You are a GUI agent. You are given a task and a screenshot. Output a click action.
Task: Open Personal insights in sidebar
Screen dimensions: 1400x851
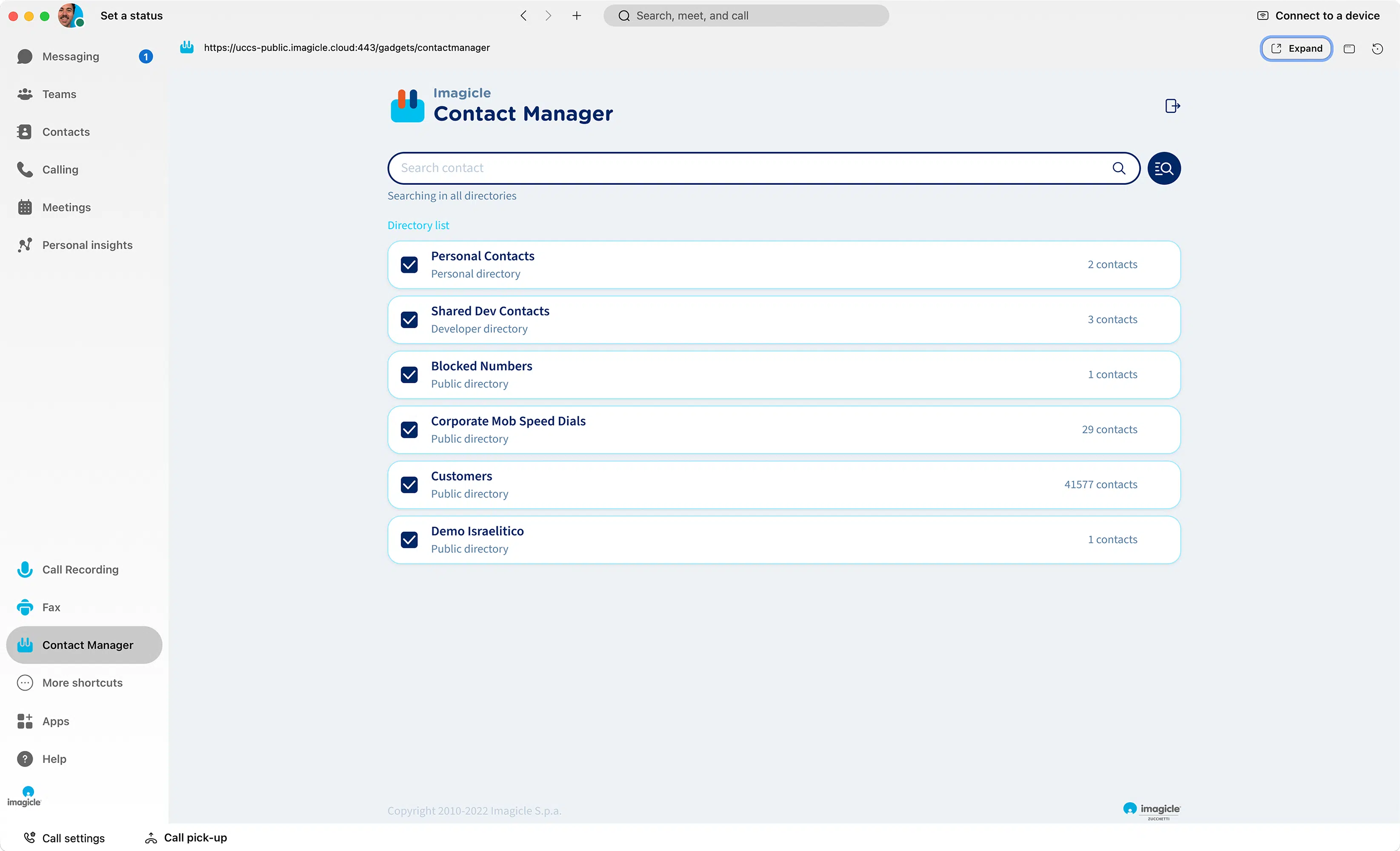tap(87, 245)
